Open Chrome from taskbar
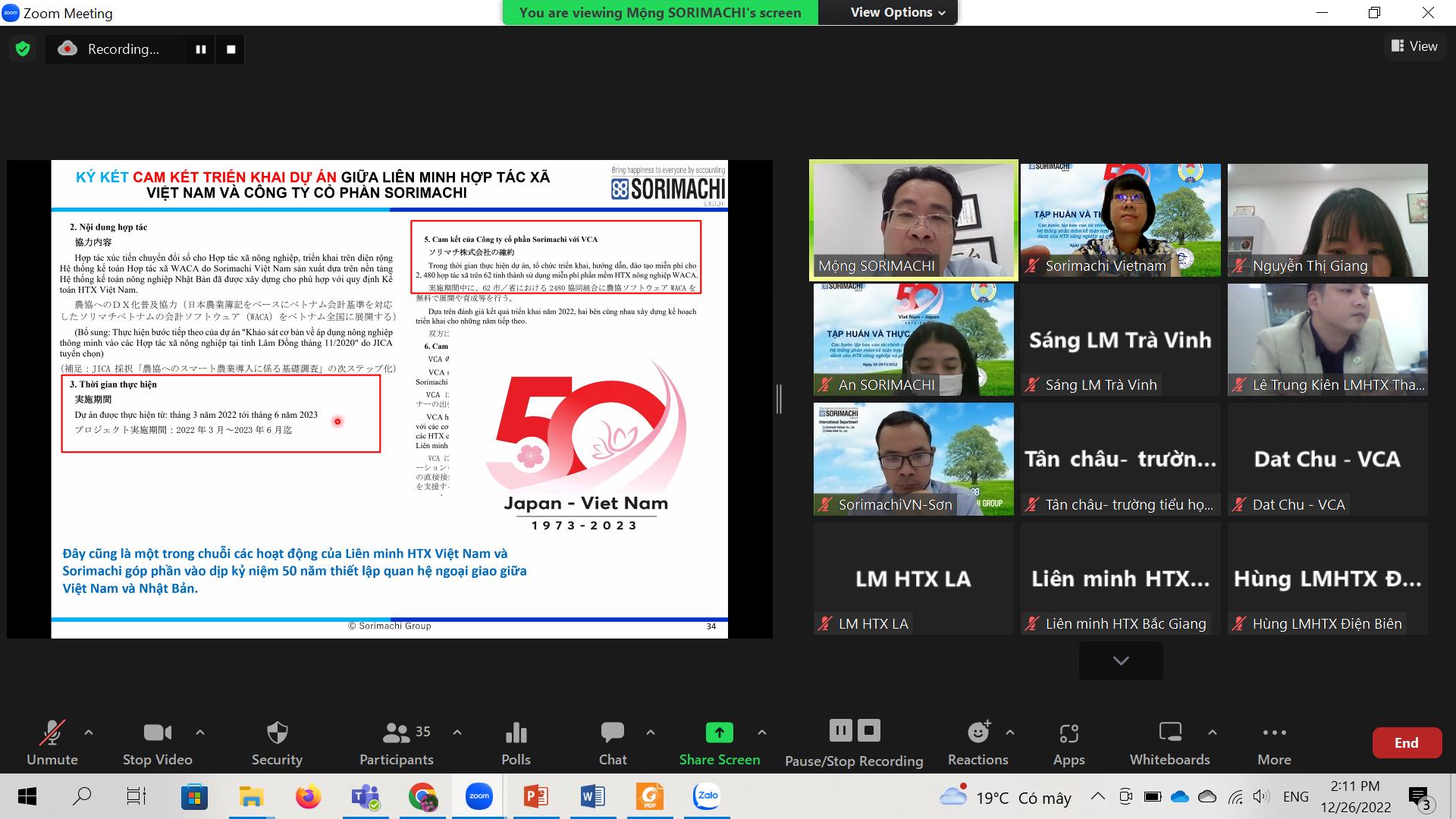Screen dimensions: 1456x819 [422, 796]
